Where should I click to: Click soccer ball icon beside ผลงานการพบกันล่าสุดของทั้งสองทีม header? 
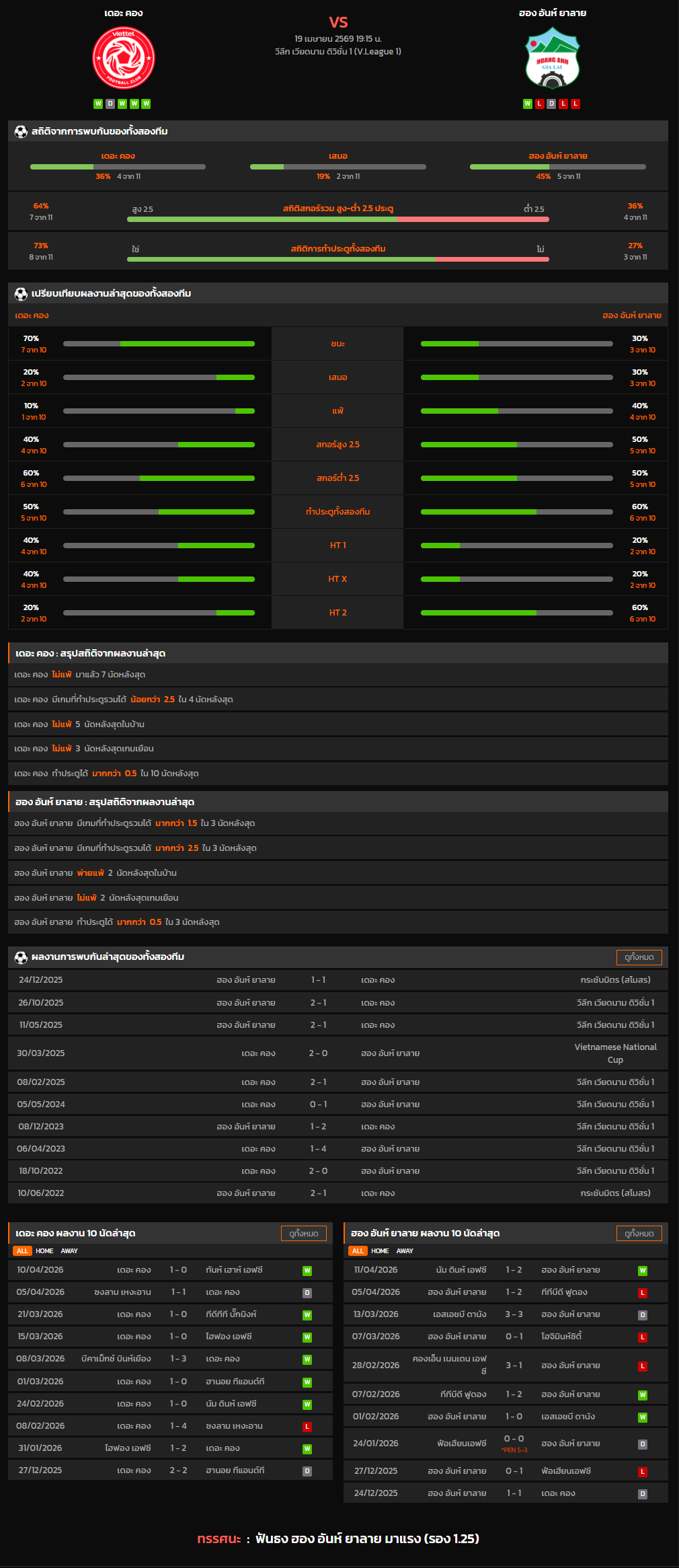(x=21, y=957)
